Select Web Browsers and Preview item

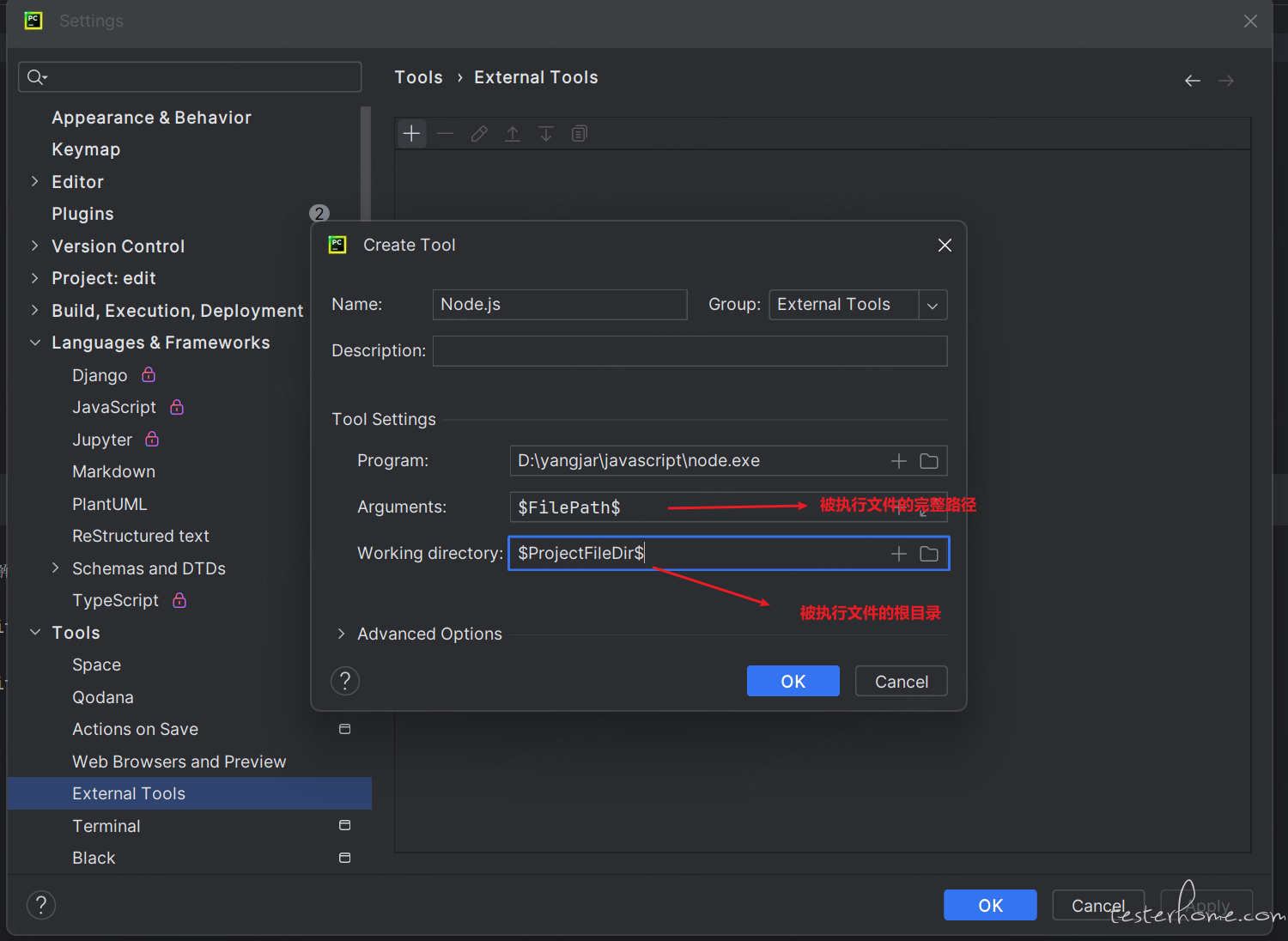pyautogui.click(x=179, y=762)
